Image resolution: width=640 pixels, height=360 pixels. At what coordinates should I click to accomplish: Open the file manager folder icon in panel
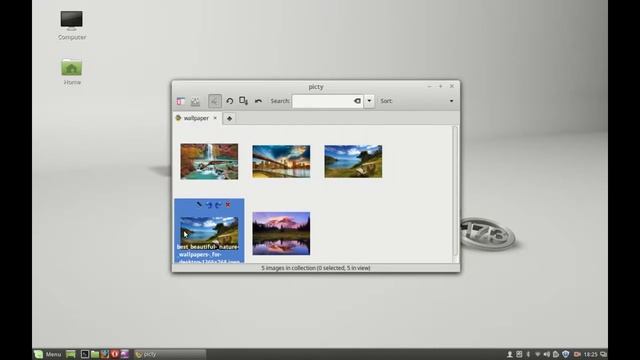click(x=95, y=354)
